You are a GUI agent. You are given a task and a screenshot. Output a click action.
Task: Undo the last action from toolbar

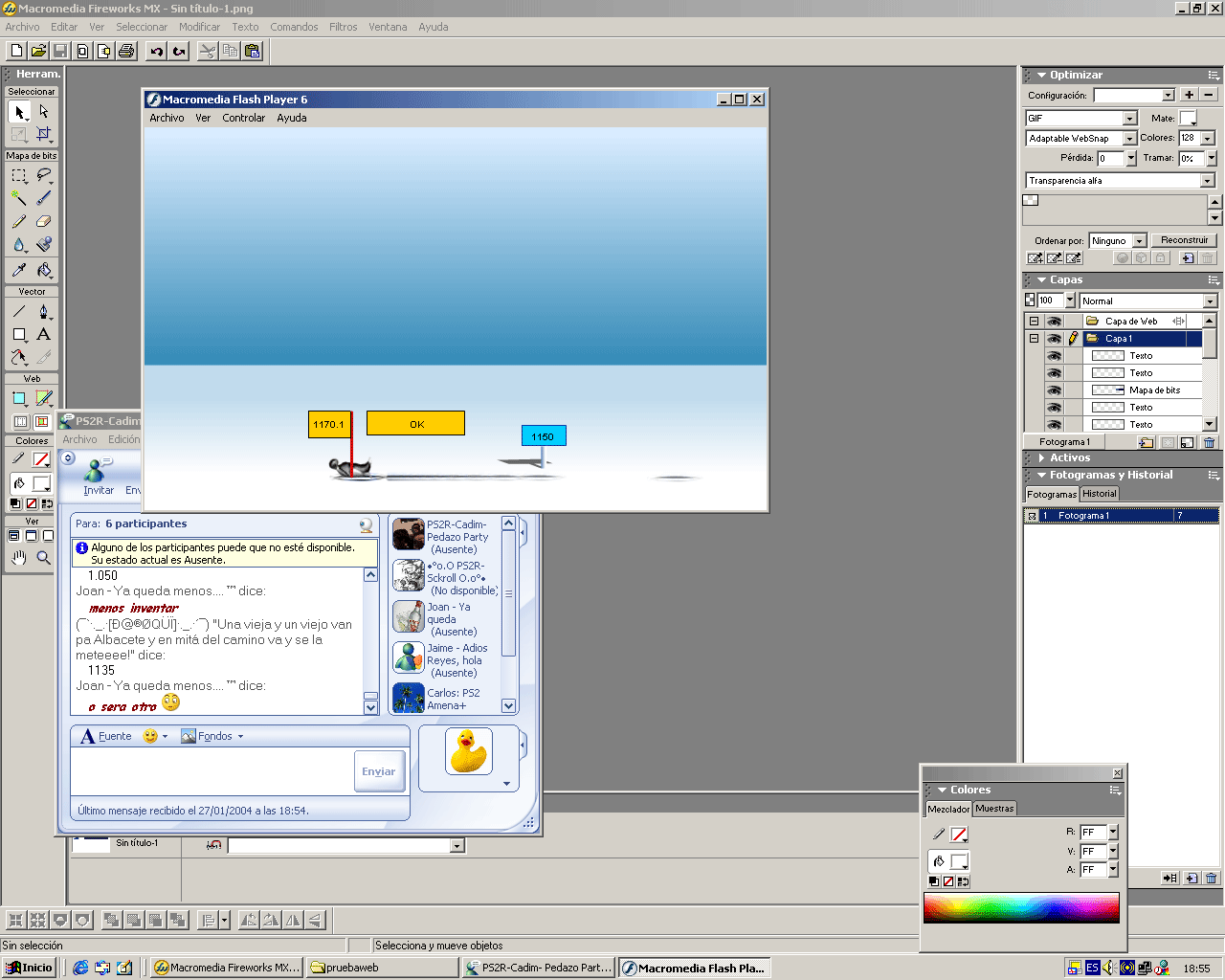[157, 51]
